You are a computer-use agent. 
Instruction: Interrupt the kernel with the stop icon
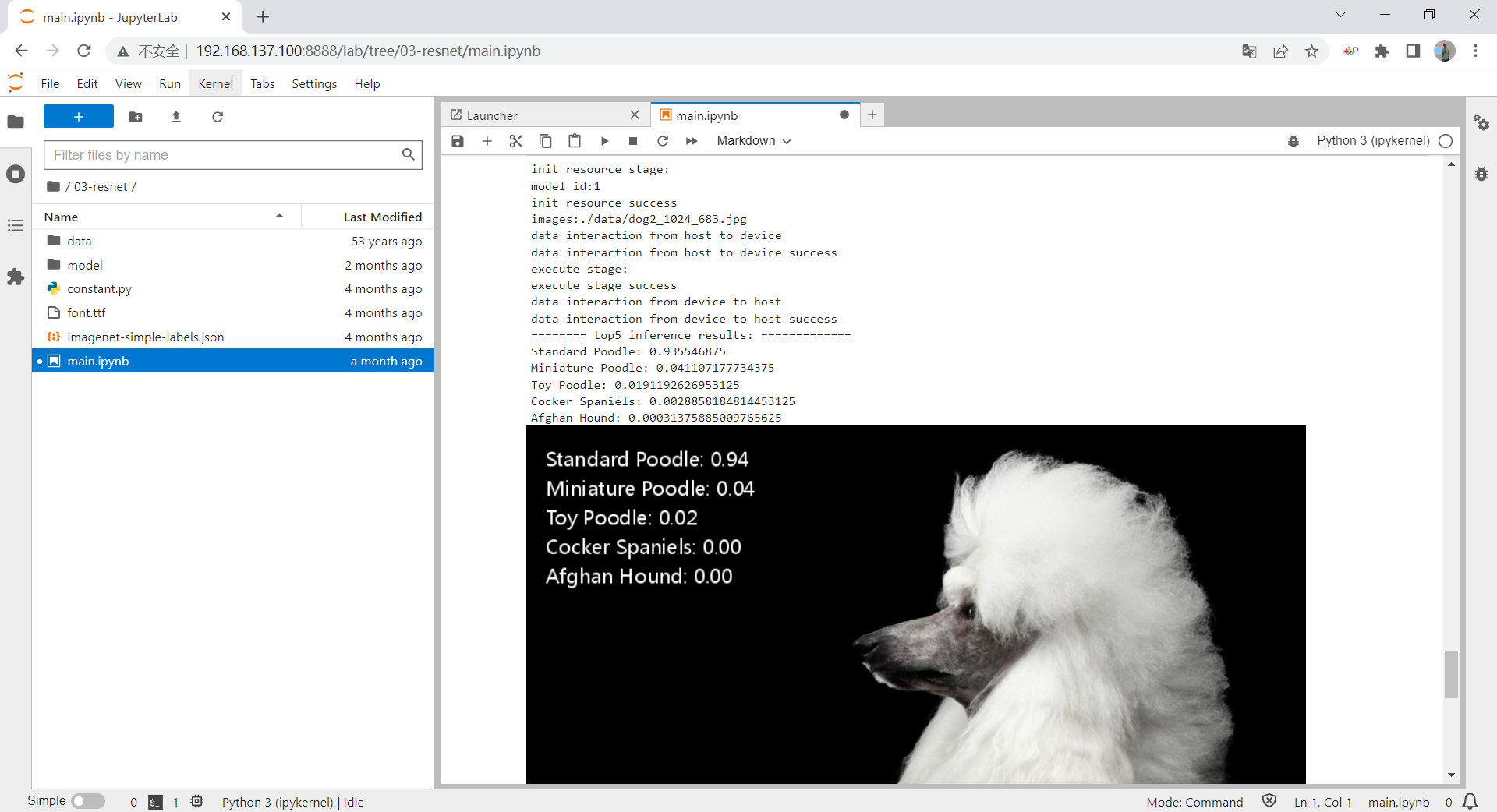click(633, 141)
